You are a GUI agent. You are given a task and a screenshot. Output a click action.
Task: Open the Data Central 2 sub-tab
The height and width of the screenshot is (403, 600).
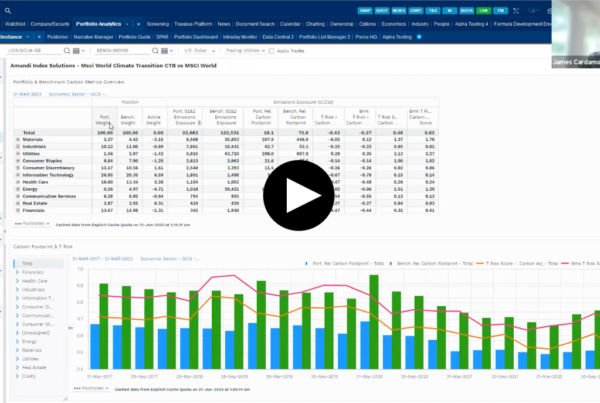[278, 37]
